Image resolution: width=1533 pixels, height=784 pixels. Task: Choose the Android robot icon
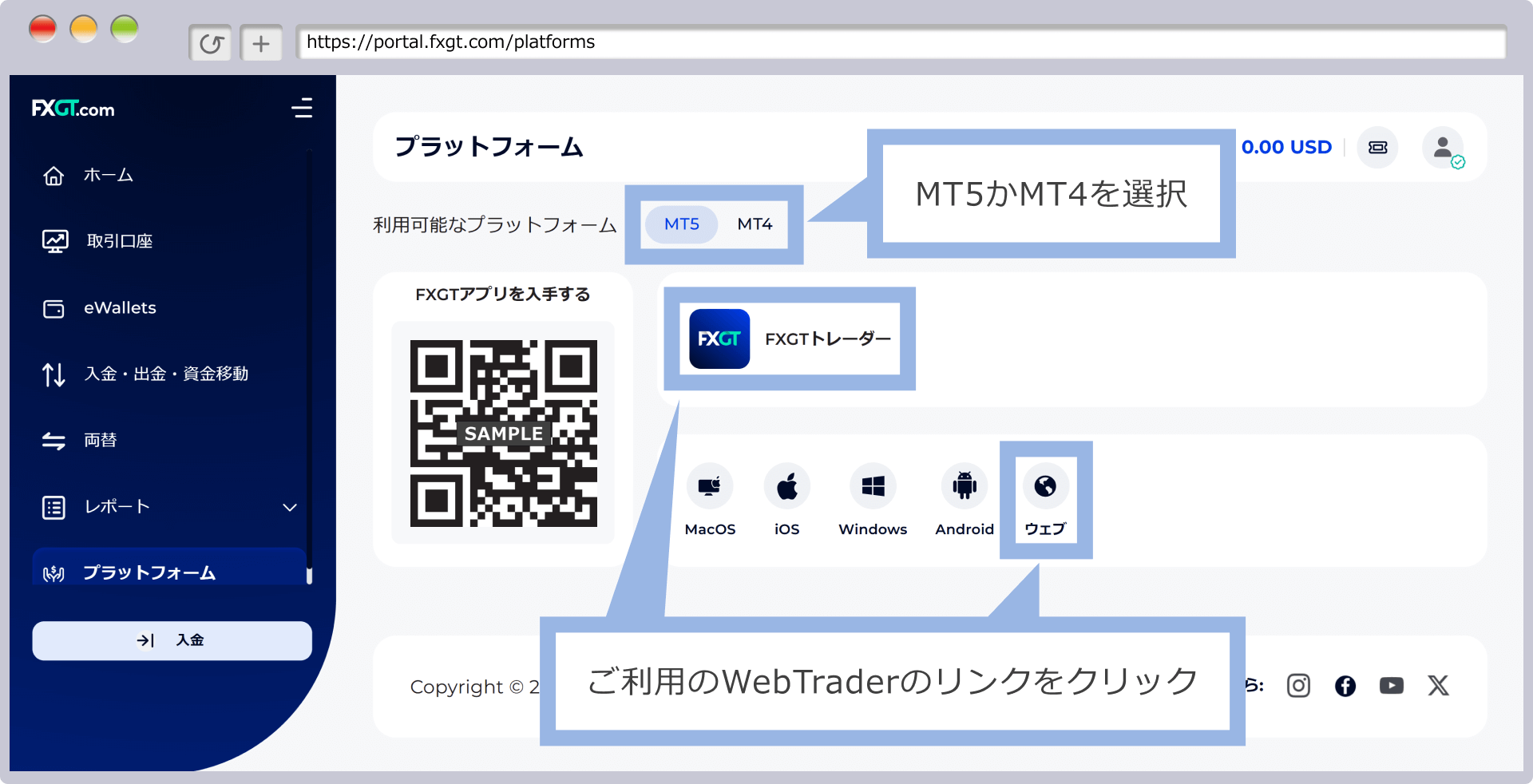pos(965,486)
